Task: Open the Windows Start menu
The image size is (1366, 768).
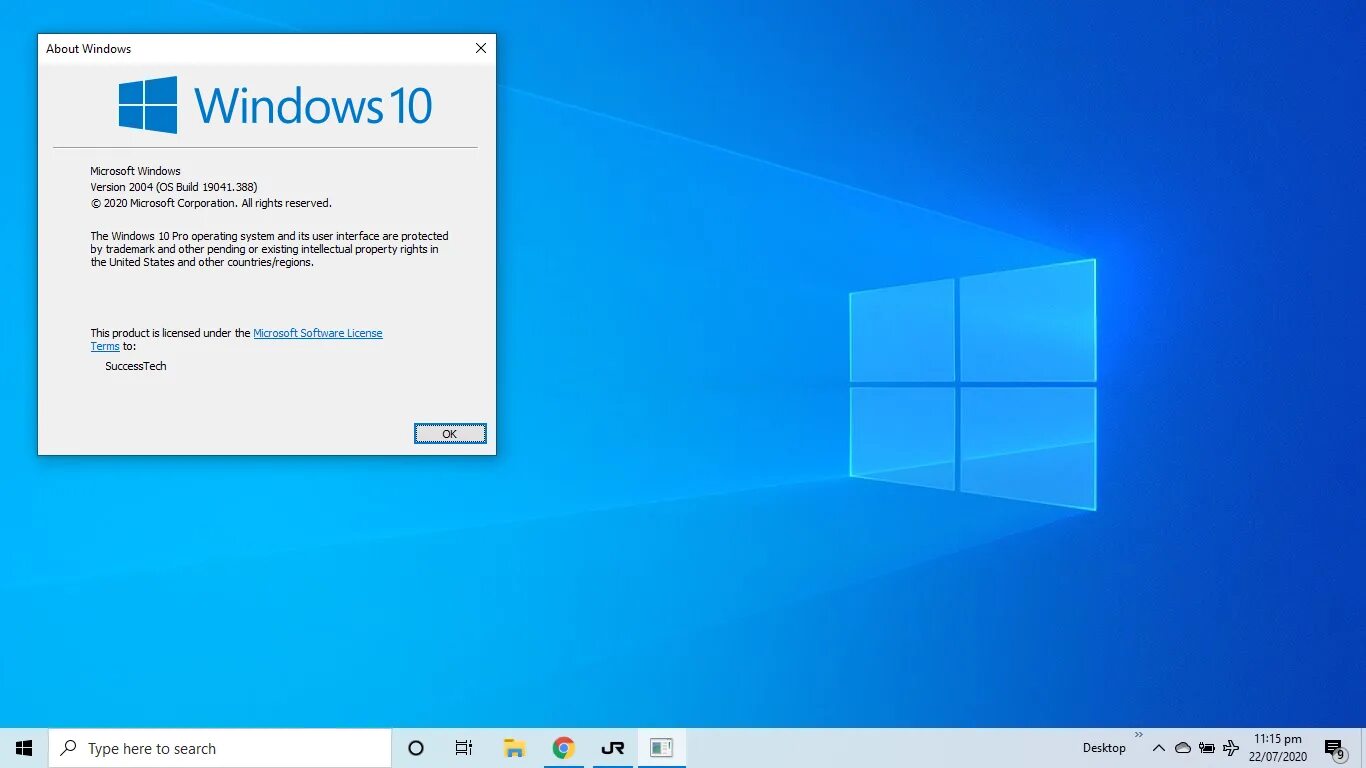Action: click(24, 748)
